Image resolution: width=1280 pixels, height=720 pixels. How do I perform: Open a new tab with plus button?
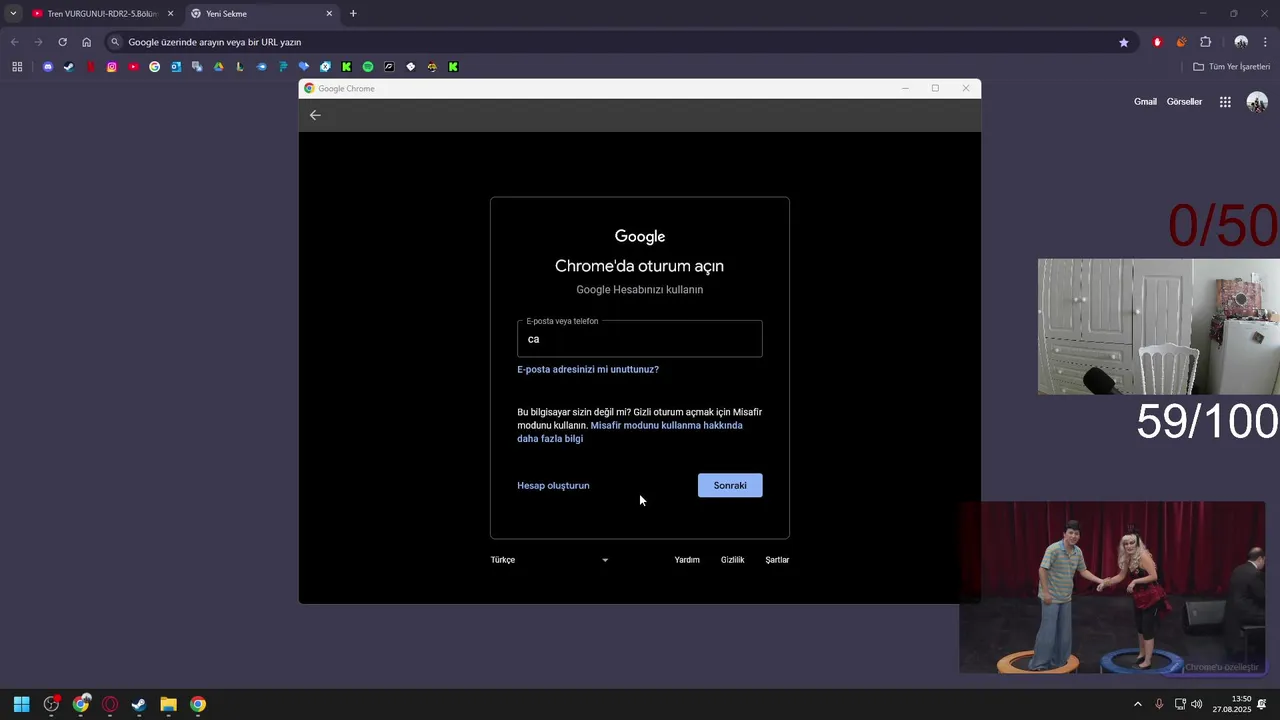353,14
